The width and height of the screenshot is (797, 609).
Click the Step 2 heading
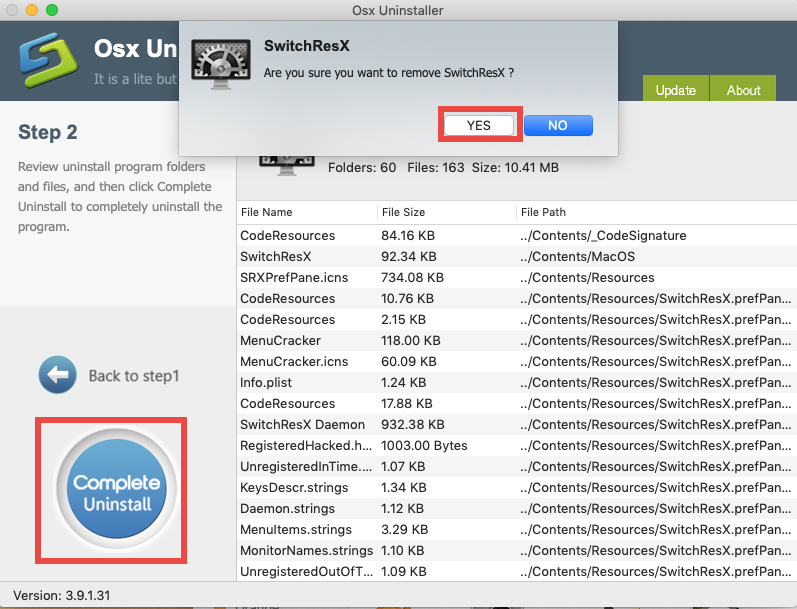(48, 132)
